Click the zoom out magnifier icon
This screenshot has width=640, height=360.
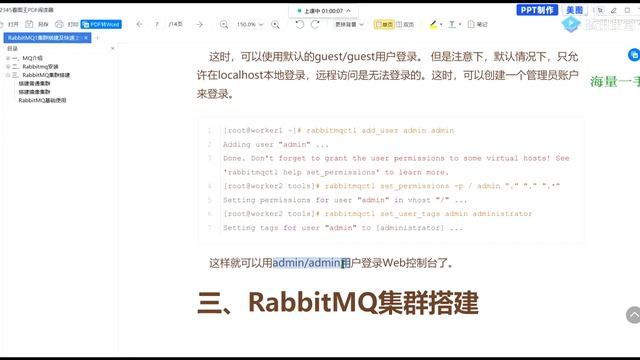pyautogui.click(x=224, y=24)
